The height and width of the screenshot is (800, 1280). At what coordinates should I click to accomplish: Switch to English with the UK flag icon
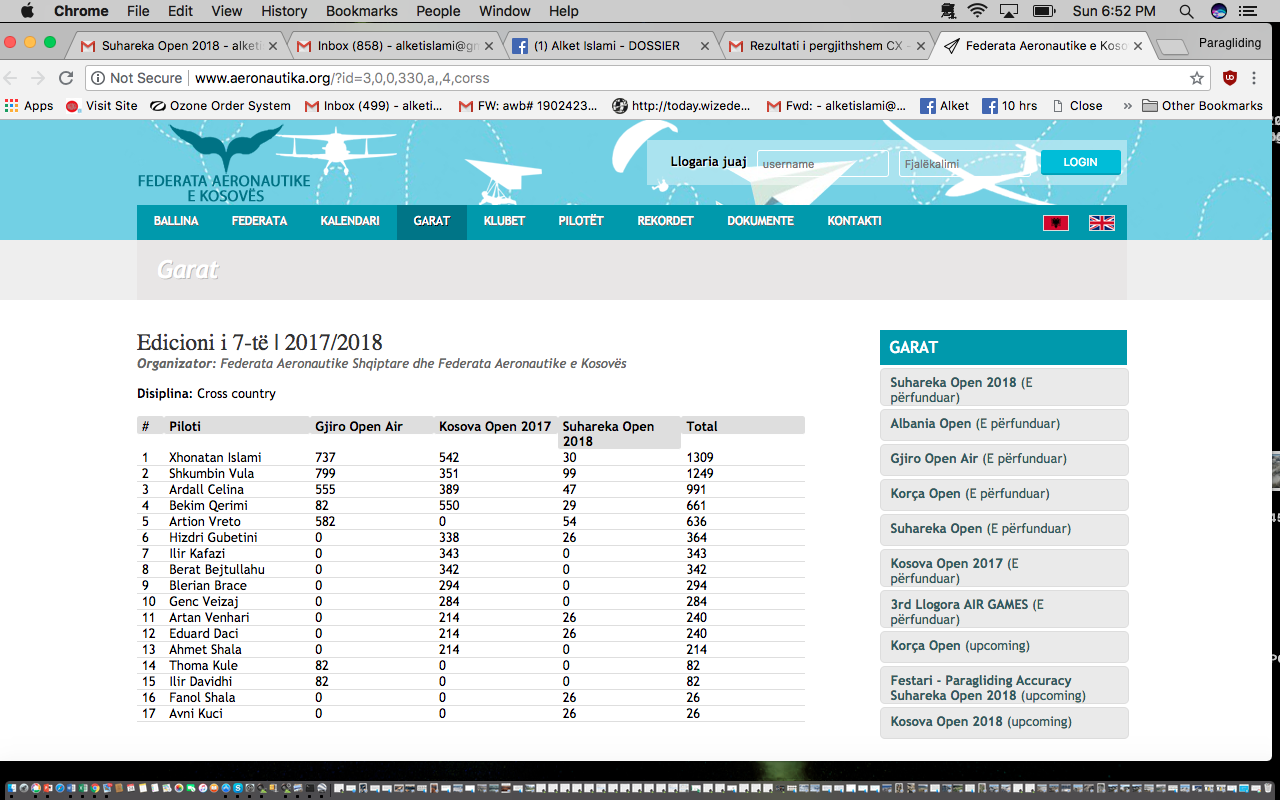[1101, 223]
